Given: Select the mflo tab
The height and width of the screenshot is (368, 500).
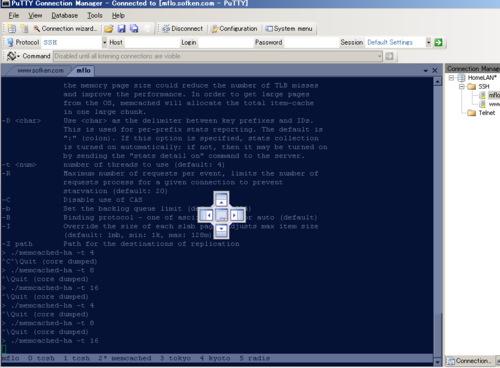Looking at the screenshot, I should pos(83,70).
